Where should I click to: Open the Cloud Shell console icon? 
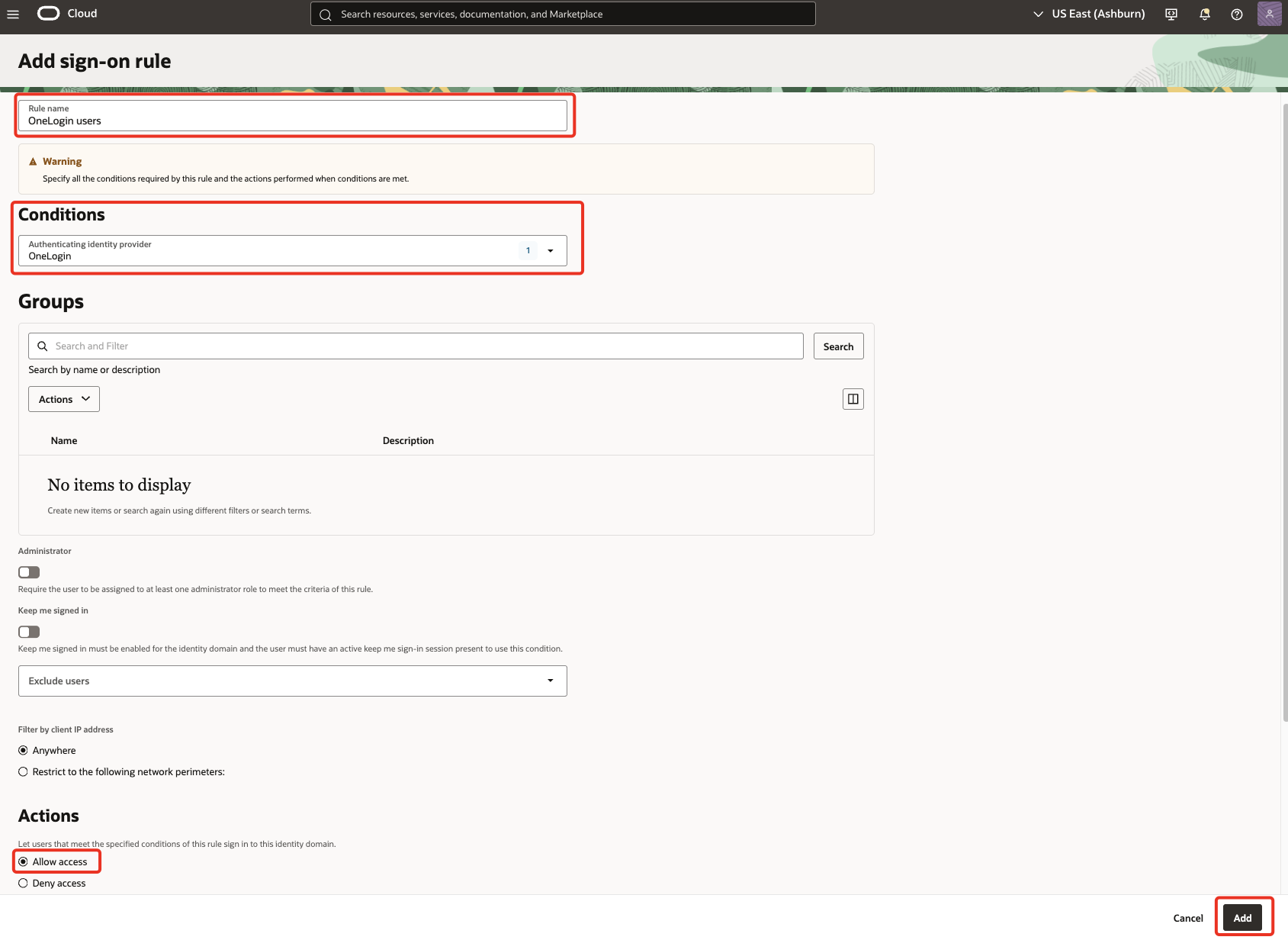[x=1171, y=14]
